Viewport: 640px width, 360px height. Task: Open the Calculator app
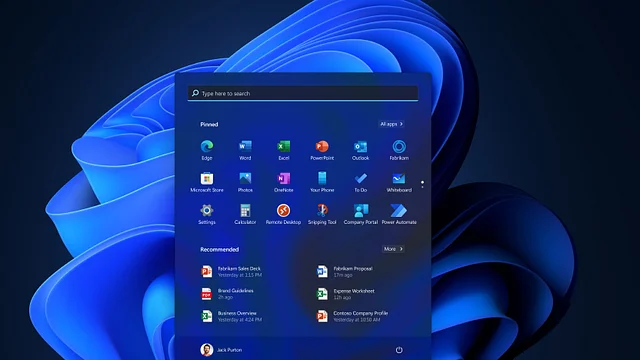pos(245,214)
